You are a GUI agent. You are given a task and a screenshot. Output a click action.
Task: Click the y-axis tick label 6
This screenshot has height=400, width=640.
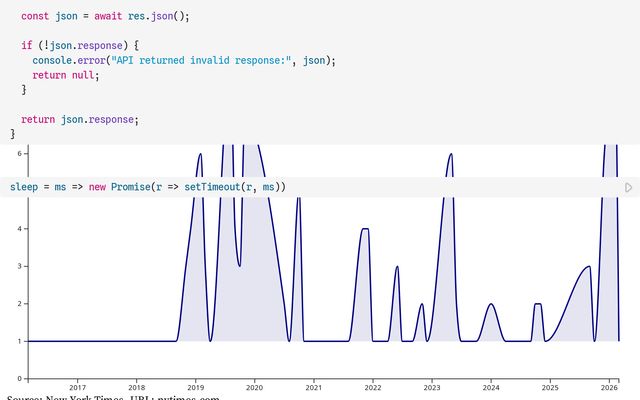point(20,154)
